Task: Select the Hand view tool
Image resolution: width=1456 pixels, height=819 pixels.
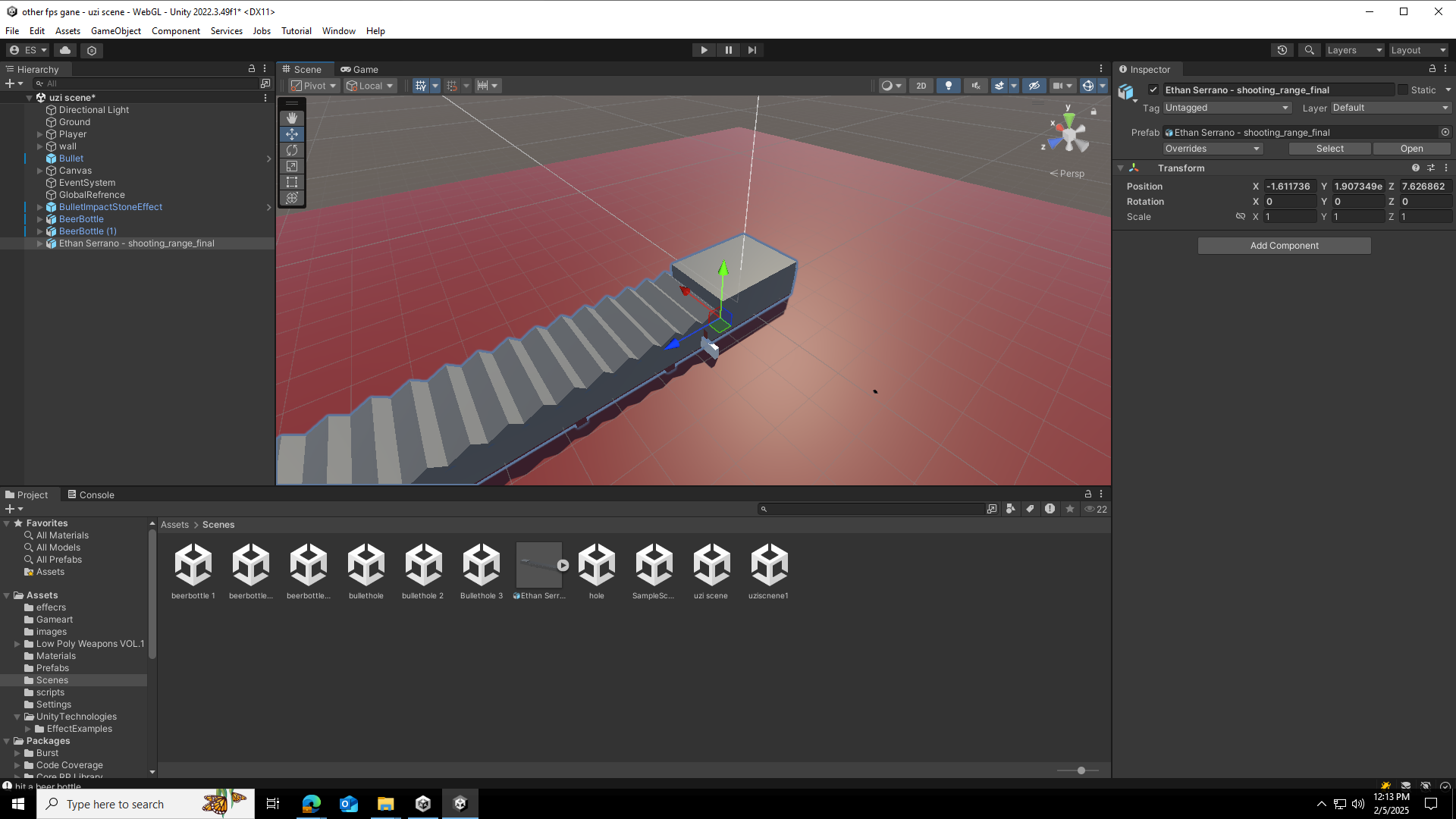Action: click(292, 118)
